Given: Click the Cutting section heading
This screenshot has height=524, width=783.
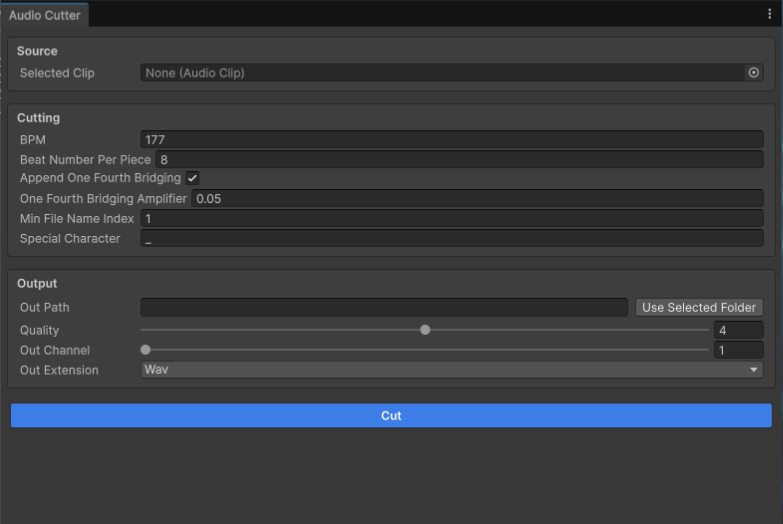Looking at the screenshot, I should [x=38, y=118].
